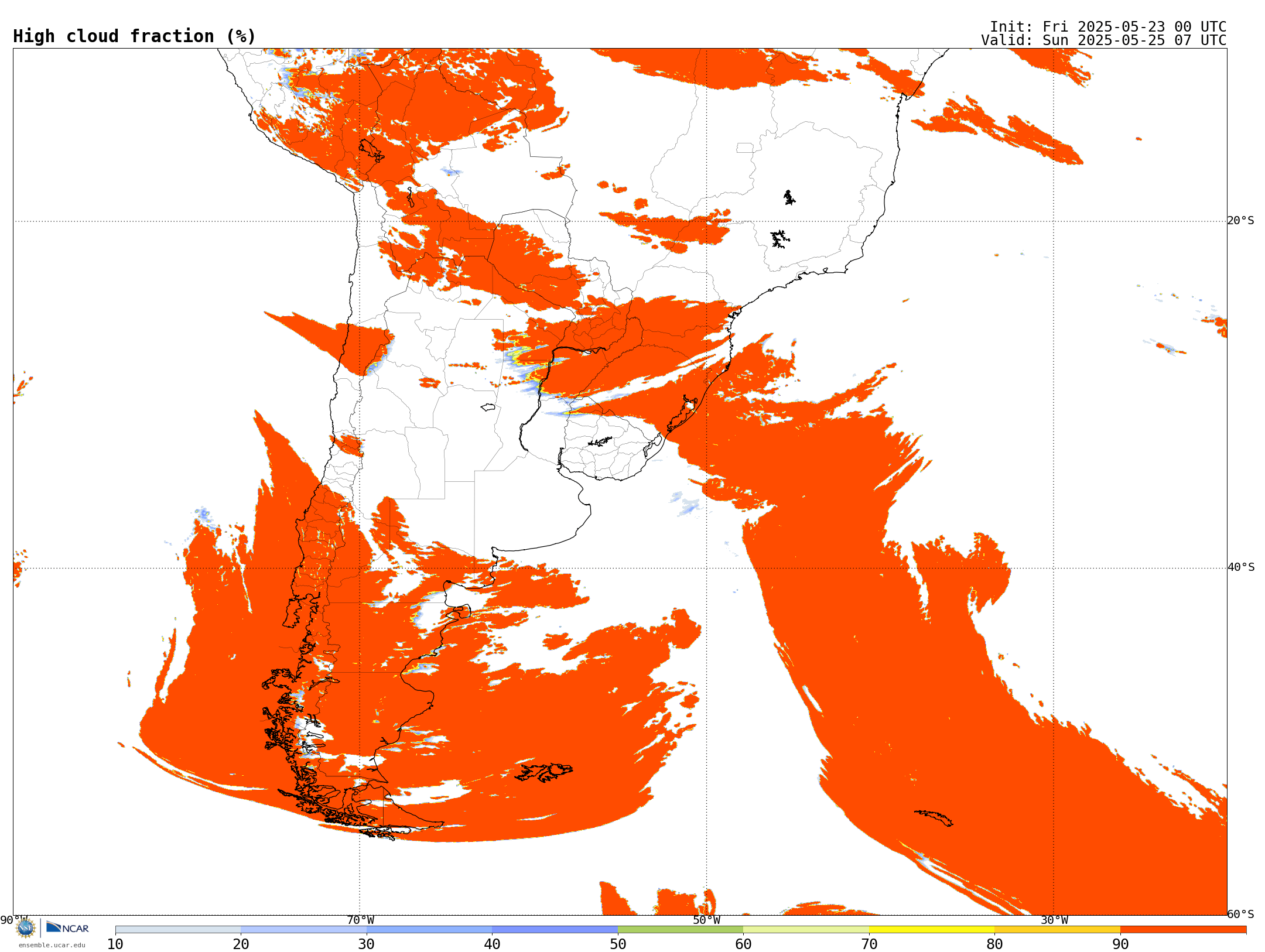Click the colorbar tick label 10

(x=115, y=944)
